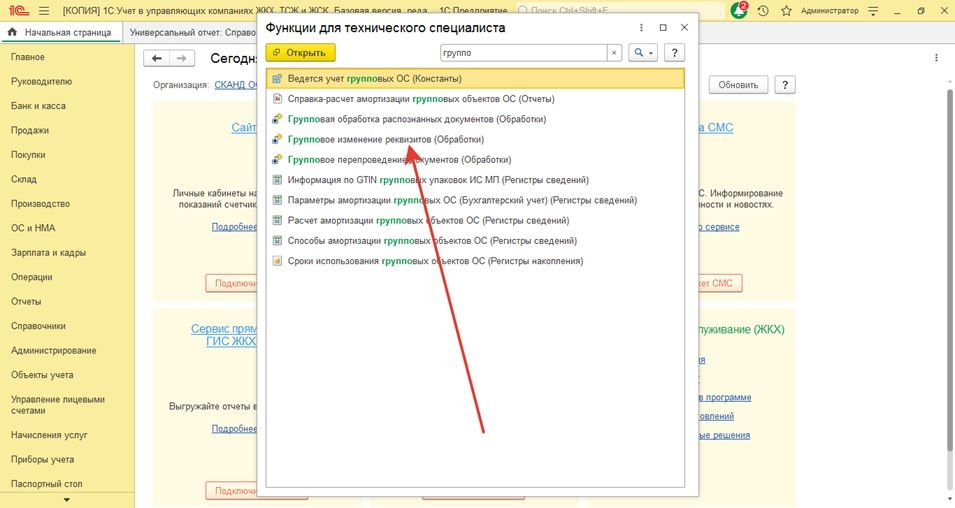Image resolution: width=955 pixels, height=508 pixels.
Task: Click Подробнее link under личные кабинеты
Action: click(x=234, y=227)
